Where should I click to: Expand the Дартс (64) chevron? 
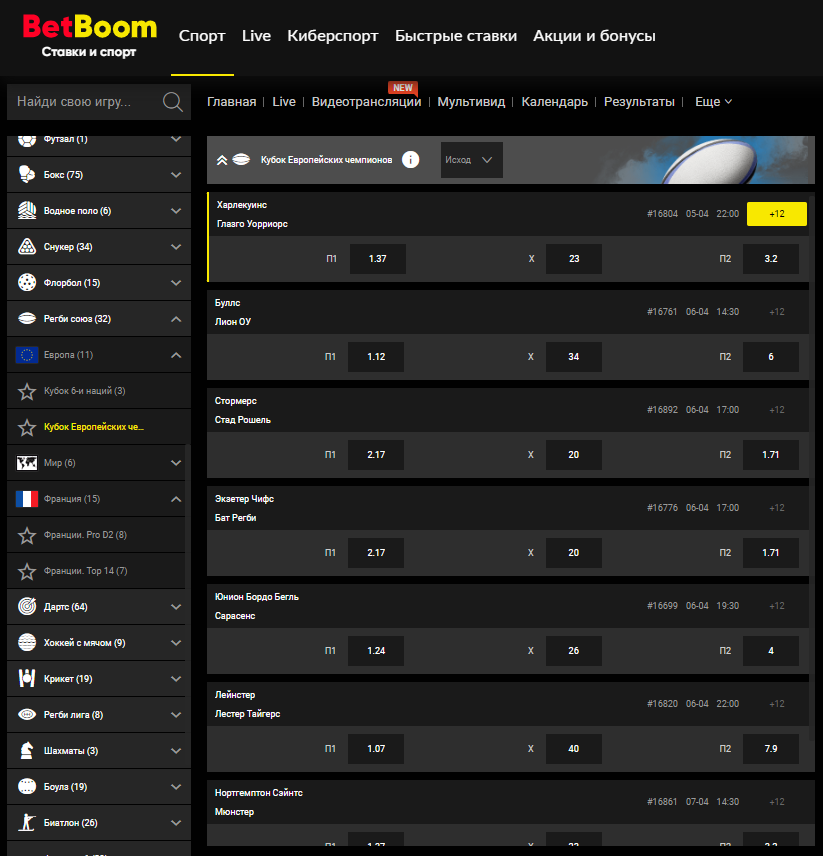coord(176,607)
